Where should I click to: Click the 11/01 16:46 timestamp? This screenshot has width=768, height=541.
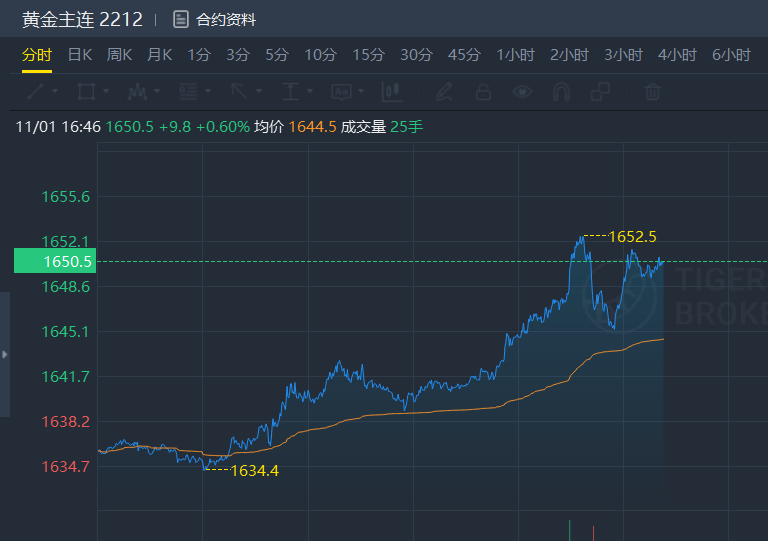(x=58, y=127)
